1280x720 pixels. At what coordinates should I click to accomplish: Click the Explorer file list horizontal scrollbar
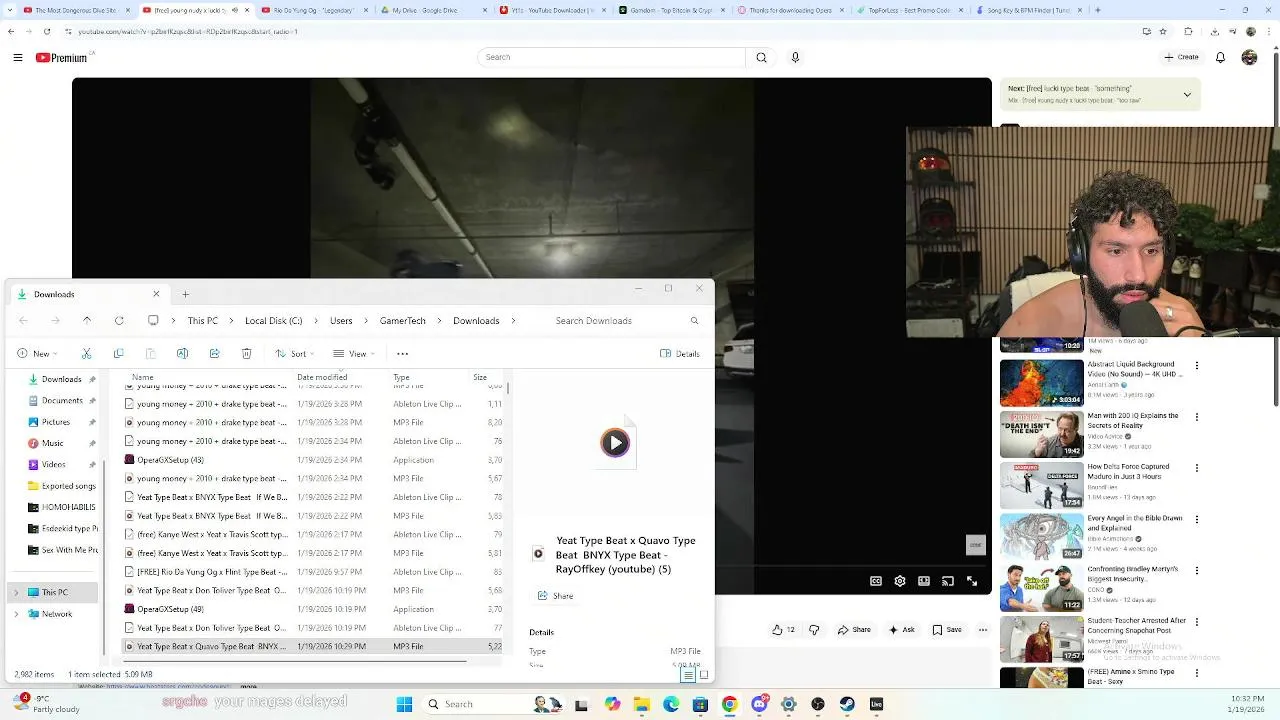pos(296,660)
